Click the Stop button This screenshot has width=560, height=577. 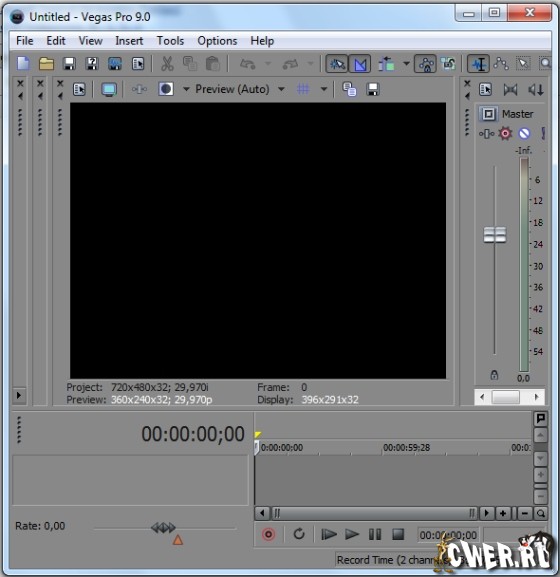click(398, 534)
